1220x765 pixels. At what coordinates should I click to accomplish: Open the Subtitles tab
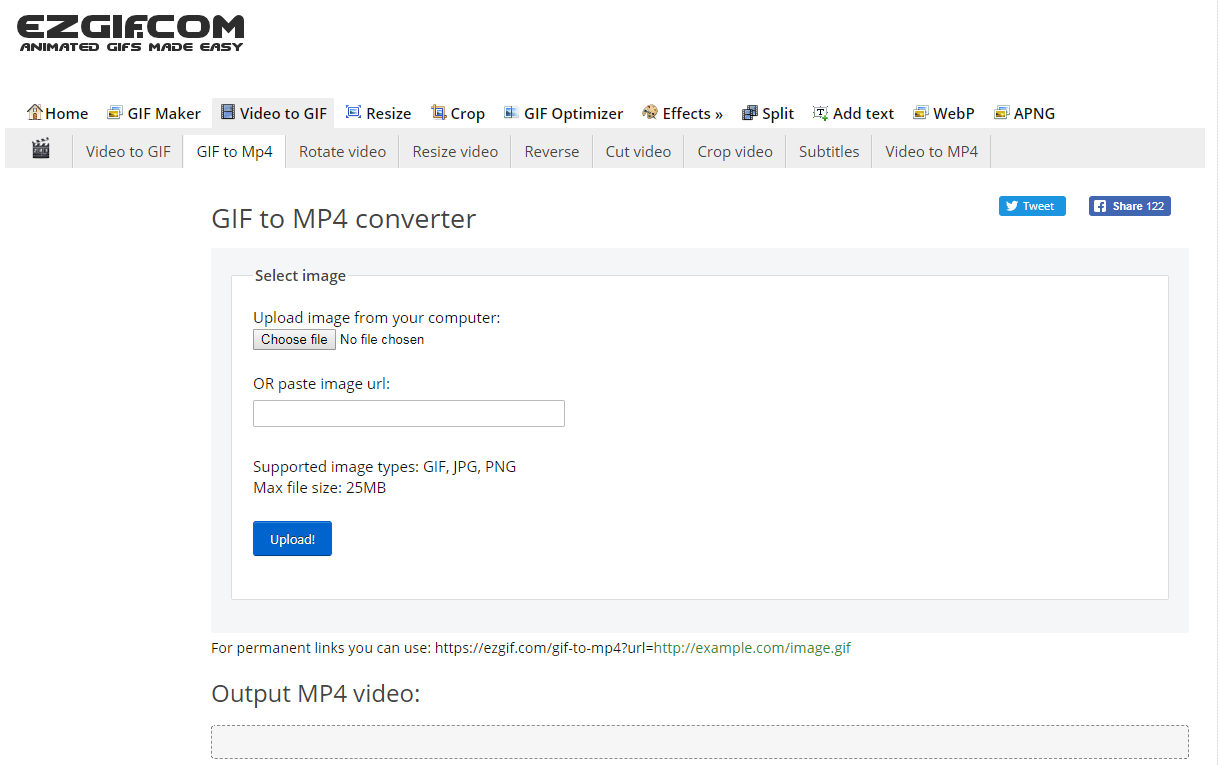[x=828, y=152]
